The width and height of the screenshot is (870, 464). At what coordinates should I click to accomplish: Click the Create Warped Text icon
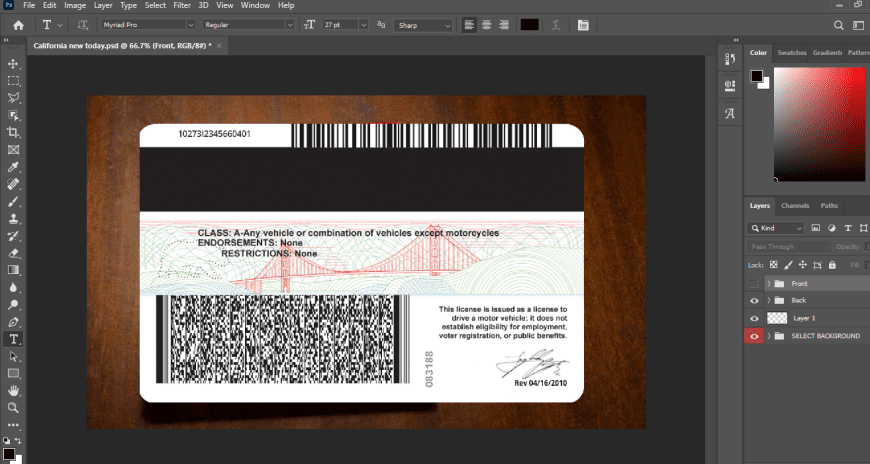(x=555, y=25)
